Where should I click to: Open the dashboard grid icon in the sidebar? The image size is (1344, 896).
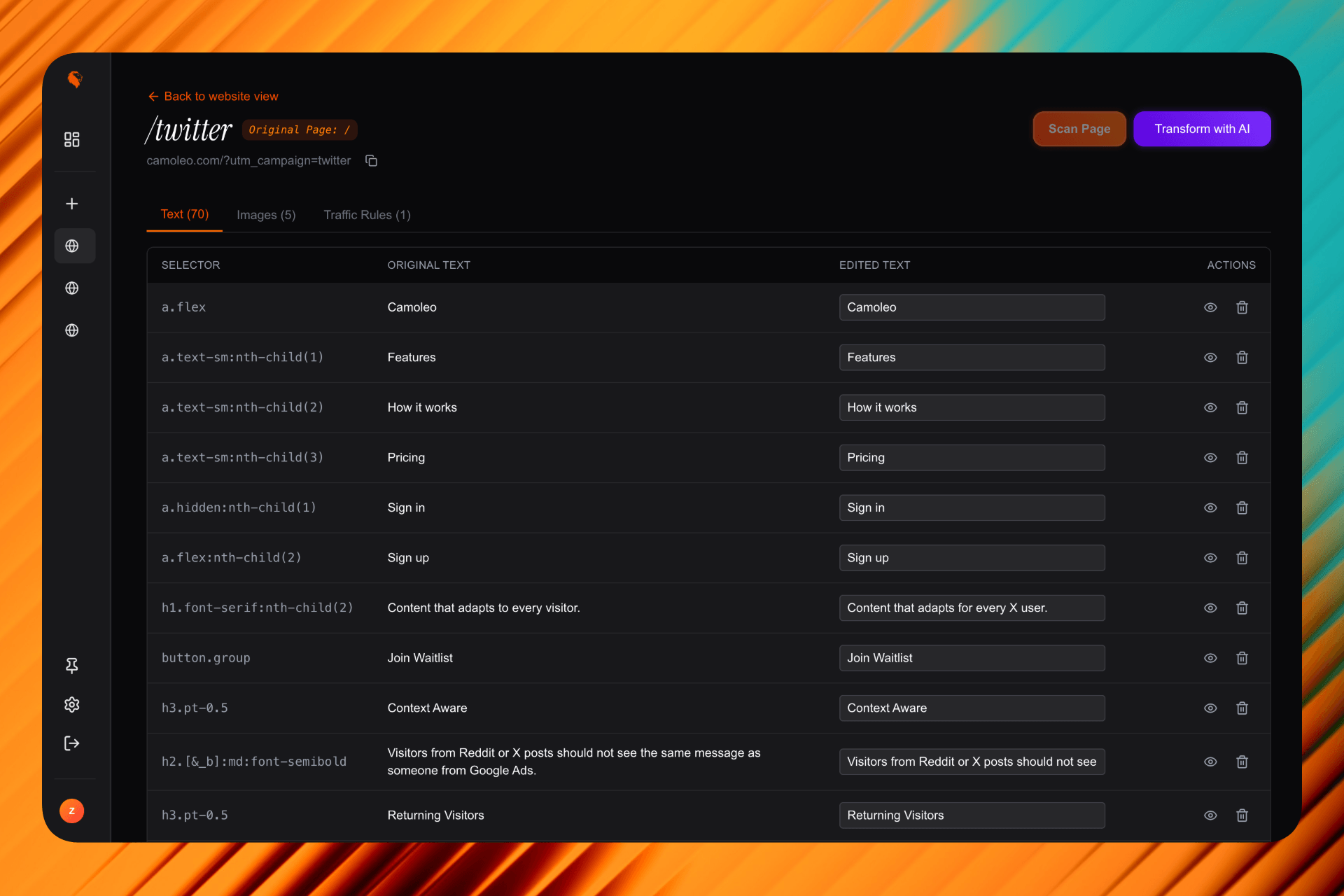72,139
